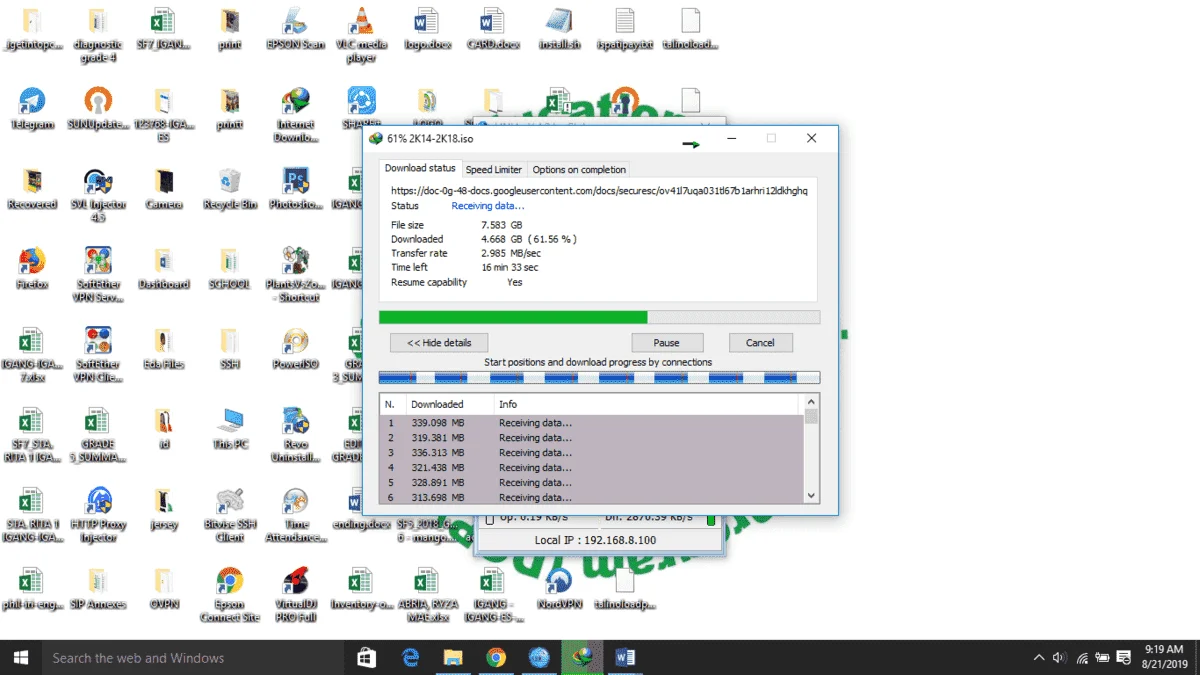Select the This PC desktop icon

pyautogui.click(x=230, y=429)
